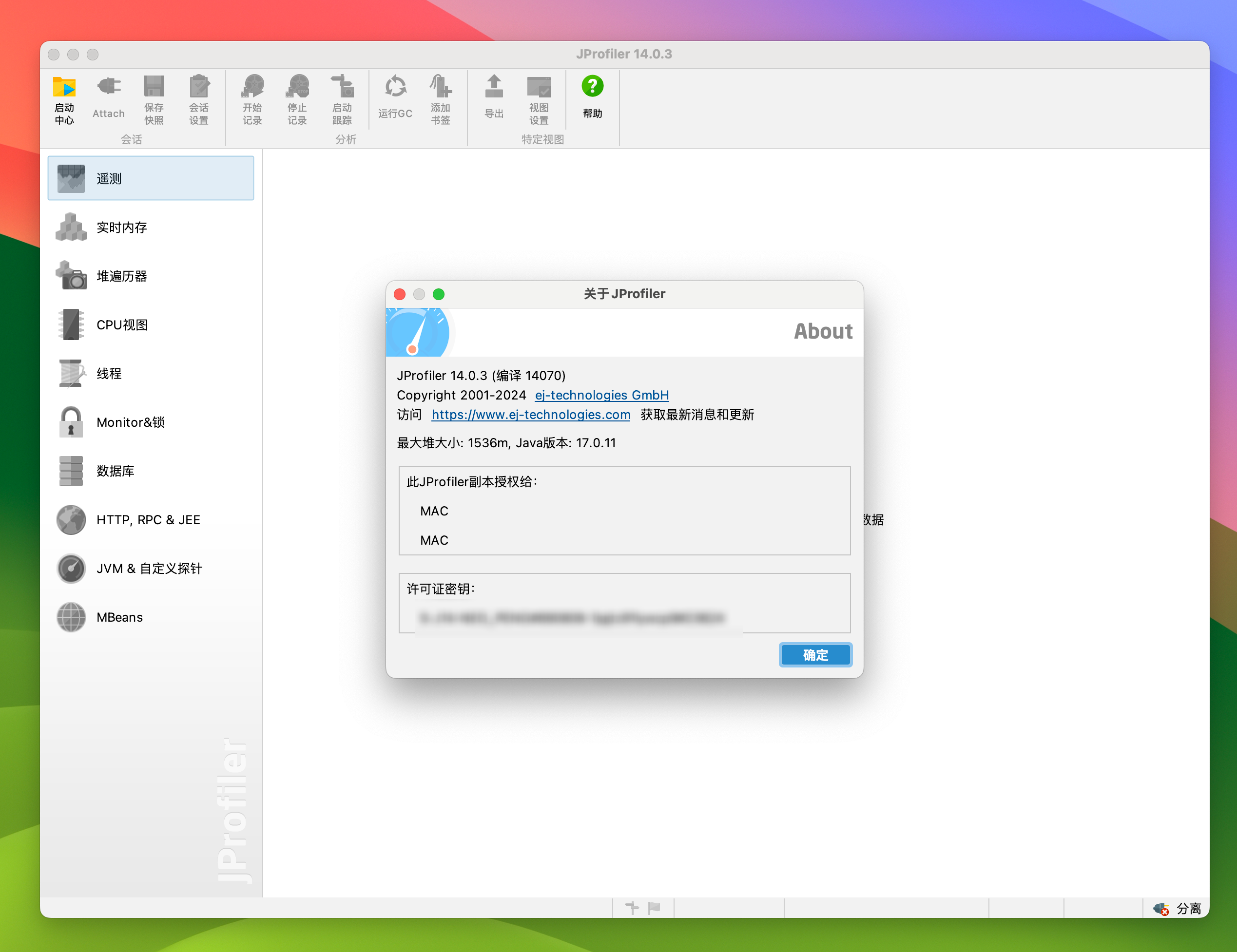Click the Copyright 2001-2024 text
This screenshot has height=952, width=1237.
pos(461,395)
